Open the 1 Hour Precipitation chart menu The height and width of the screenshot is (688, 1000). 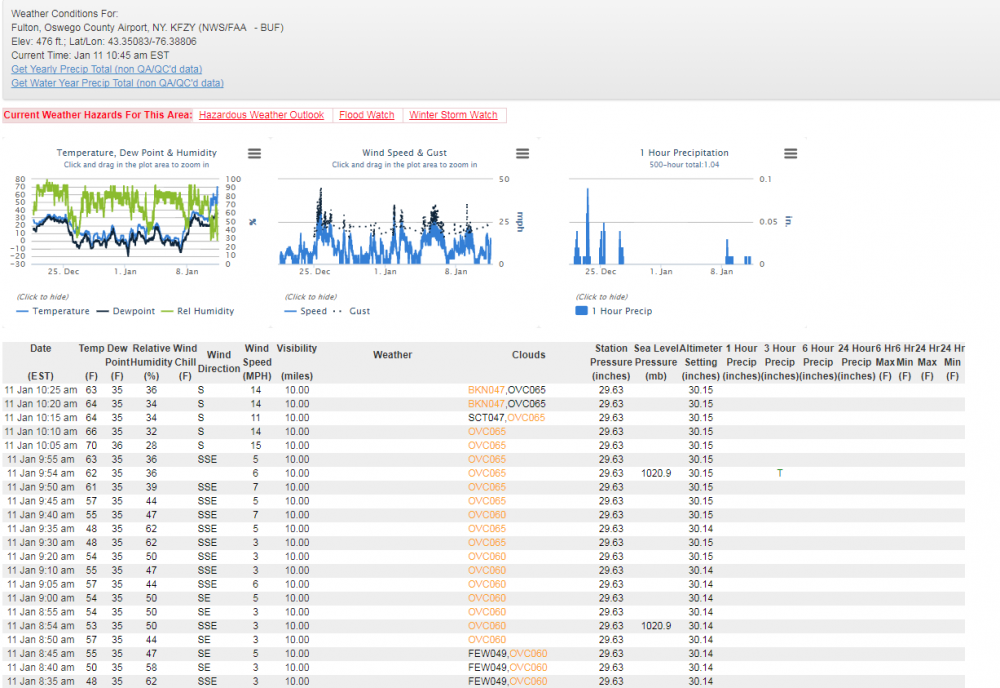point(790,154)
